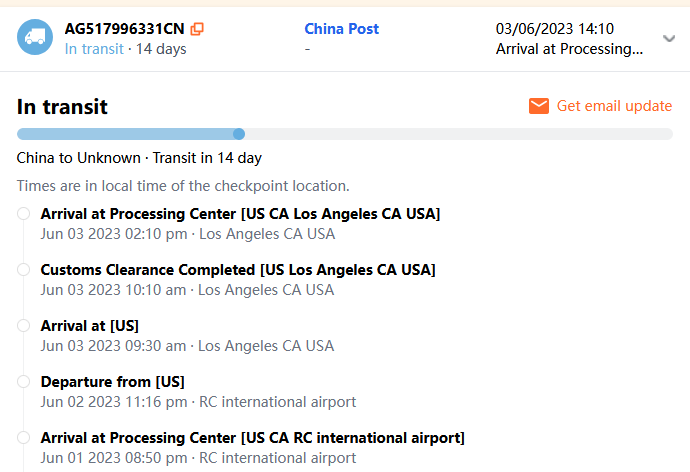Click the first timeline checkpoint circle
The width and height of the screenshot is (690, 472).
coord(23,213)
